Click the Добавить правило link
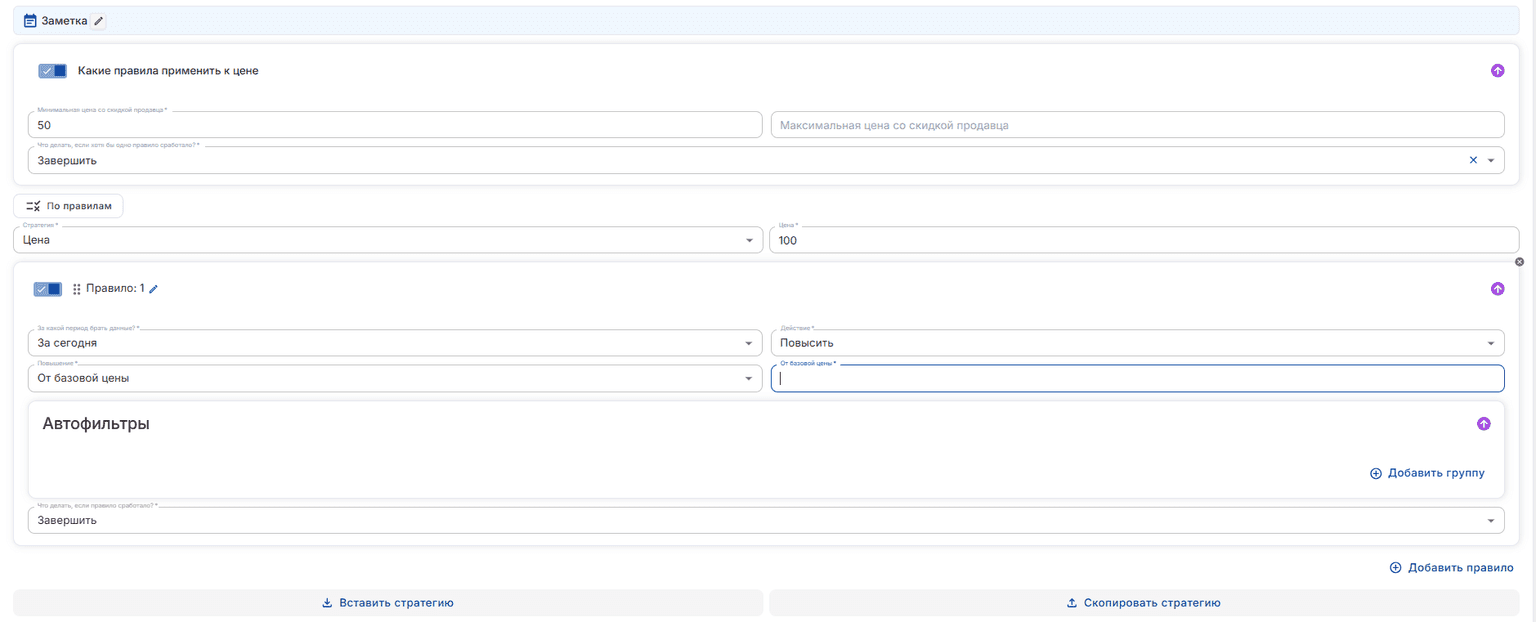Viewport: 1536px width, 622px height. coord(1451,567)
